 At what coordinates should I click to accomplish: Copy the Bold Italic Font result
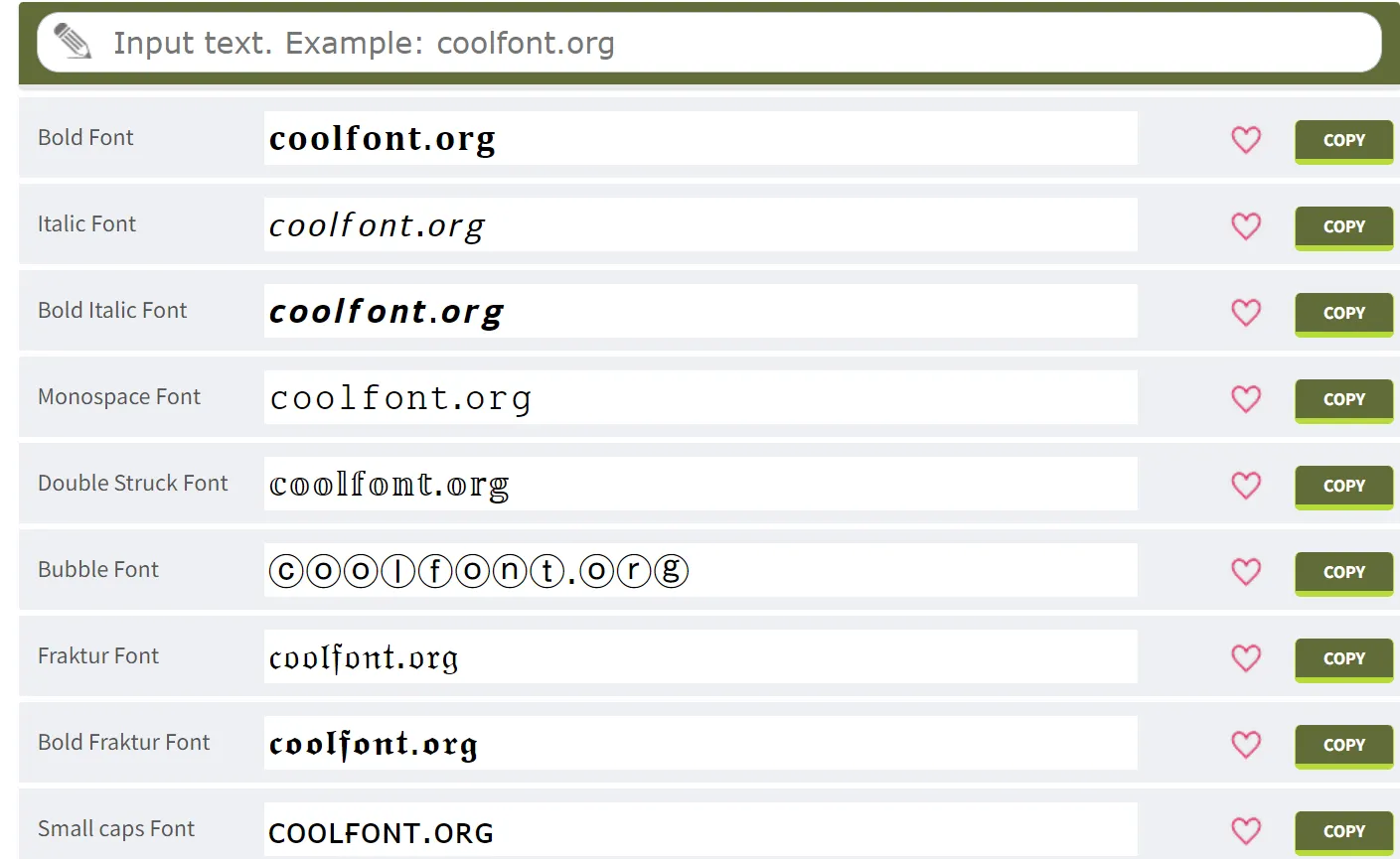(x=1343, y=313)
